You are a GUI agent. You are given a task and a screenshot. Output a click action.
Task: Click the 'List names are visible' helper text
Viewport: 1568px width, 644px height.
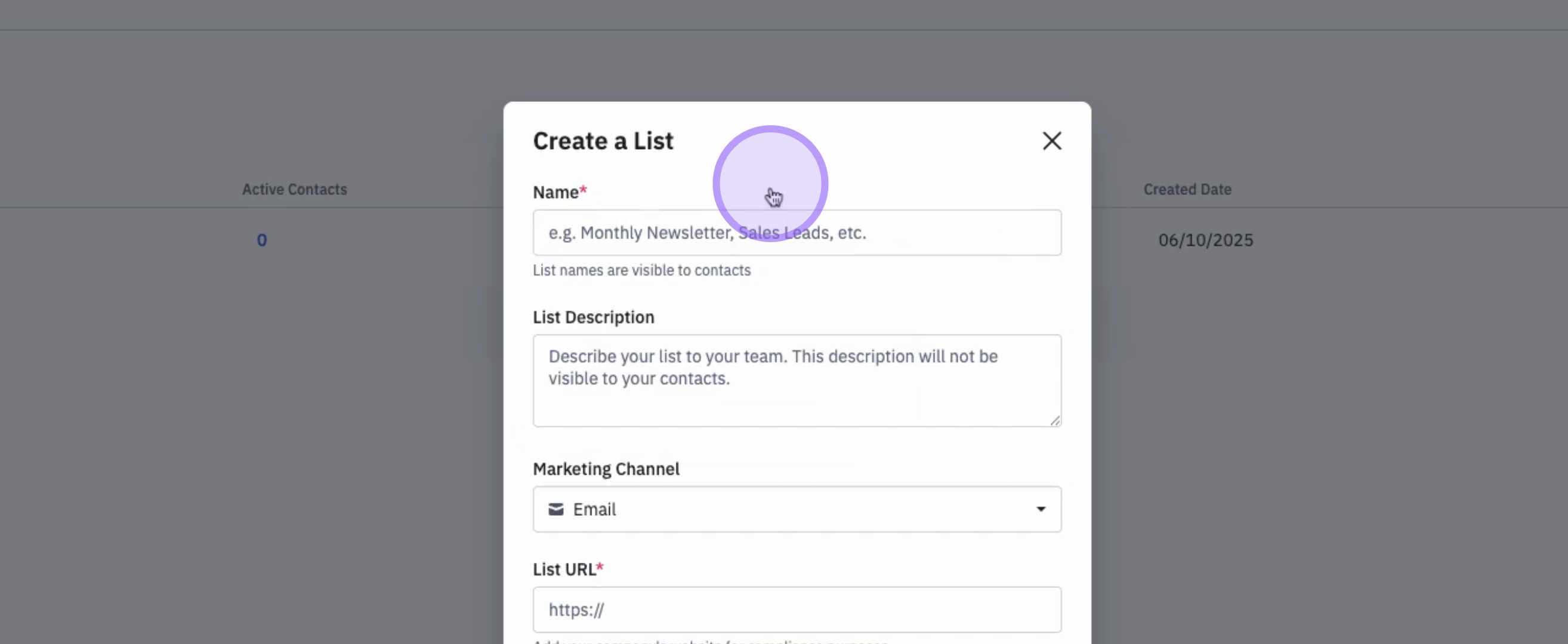click(x=641, y=270)
